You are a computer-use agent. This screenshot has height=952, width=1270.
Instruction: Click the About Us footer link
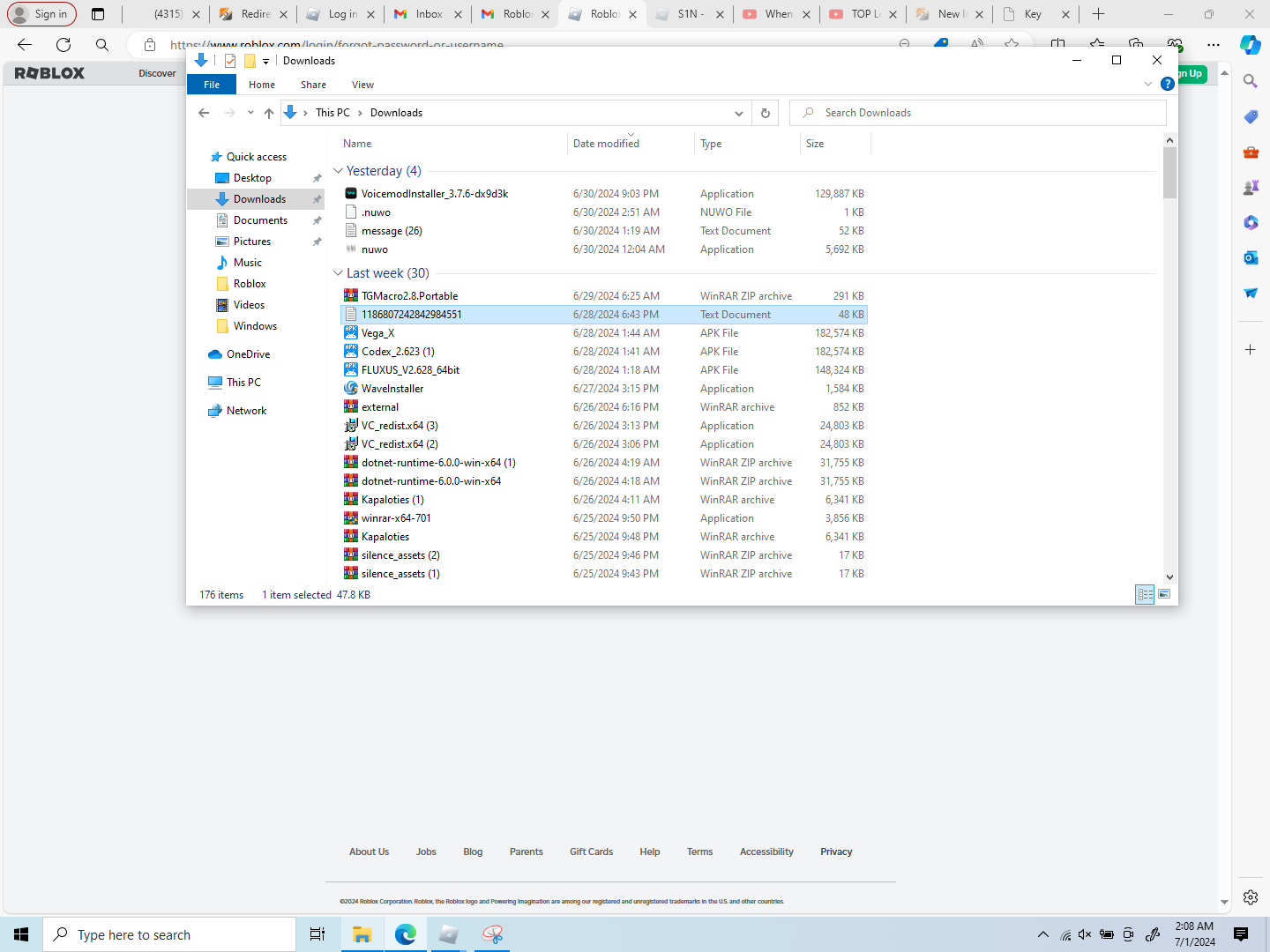point(369,852)
